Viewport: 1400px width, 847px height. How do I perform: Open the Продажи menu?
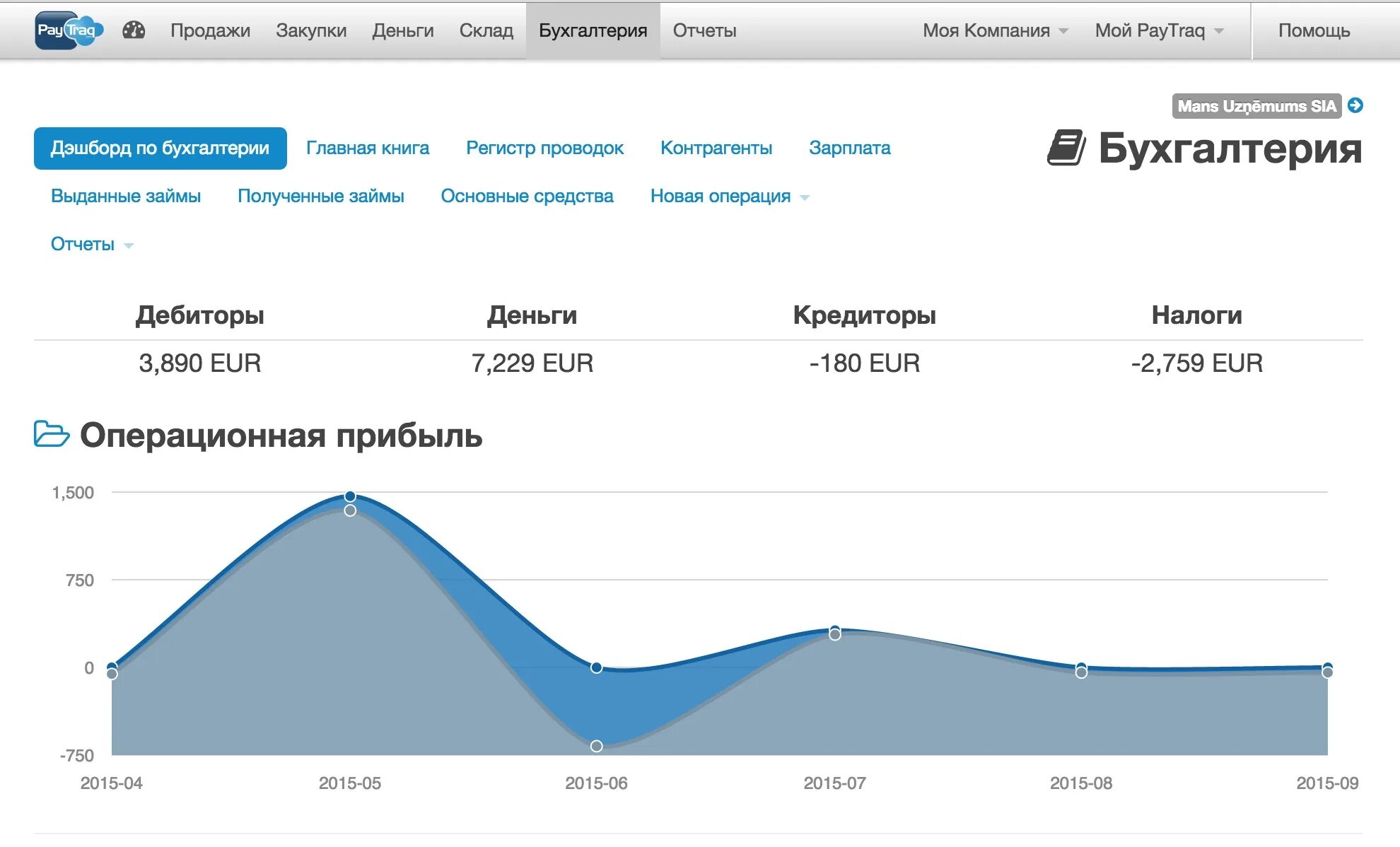210,30
